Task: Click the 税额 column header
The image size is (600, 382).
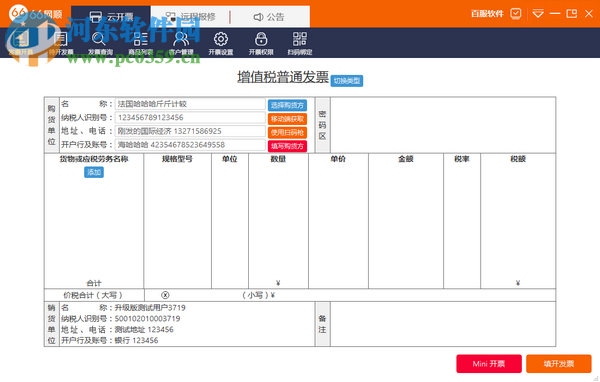Action: click(518, 159)
